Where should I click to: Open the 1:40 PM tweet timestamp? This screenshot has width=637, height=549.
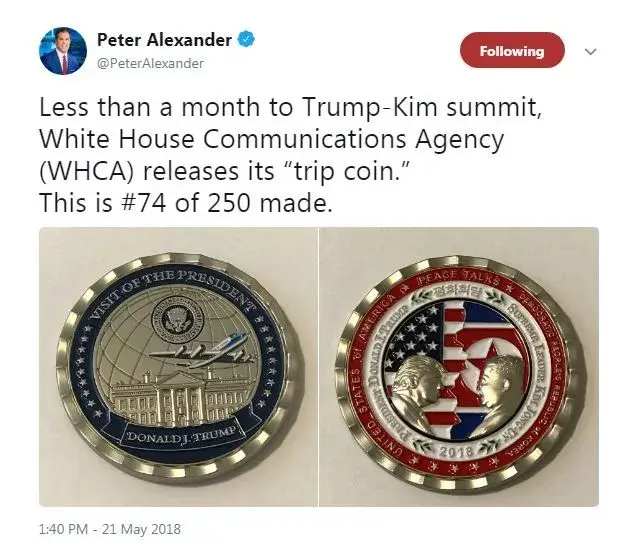63,529
